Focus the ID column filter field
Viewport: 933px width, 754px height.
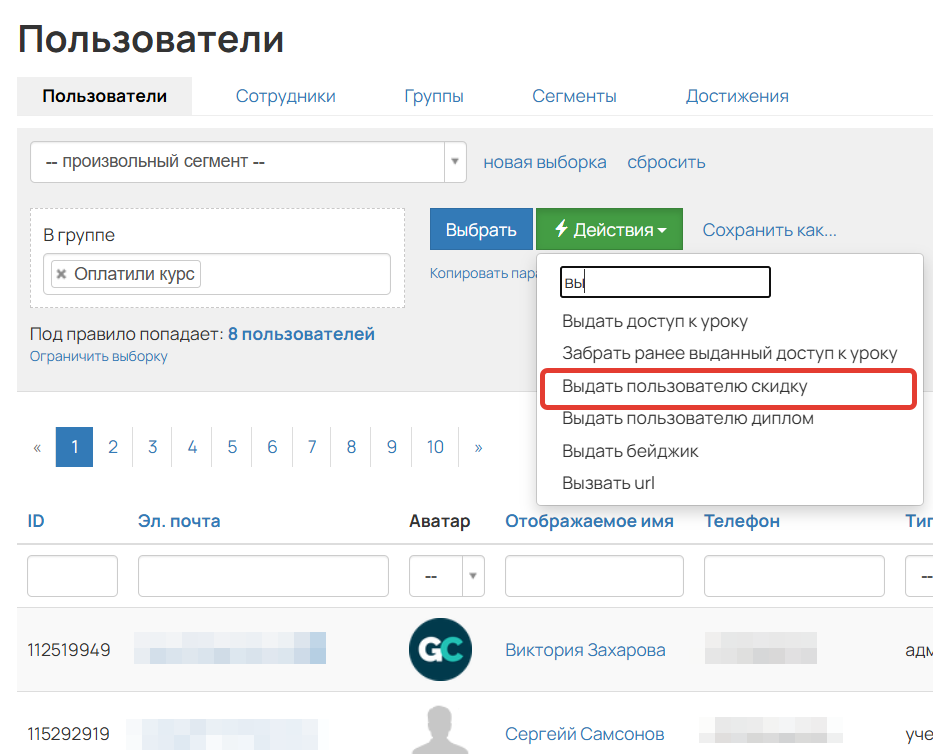coord(73,576)
